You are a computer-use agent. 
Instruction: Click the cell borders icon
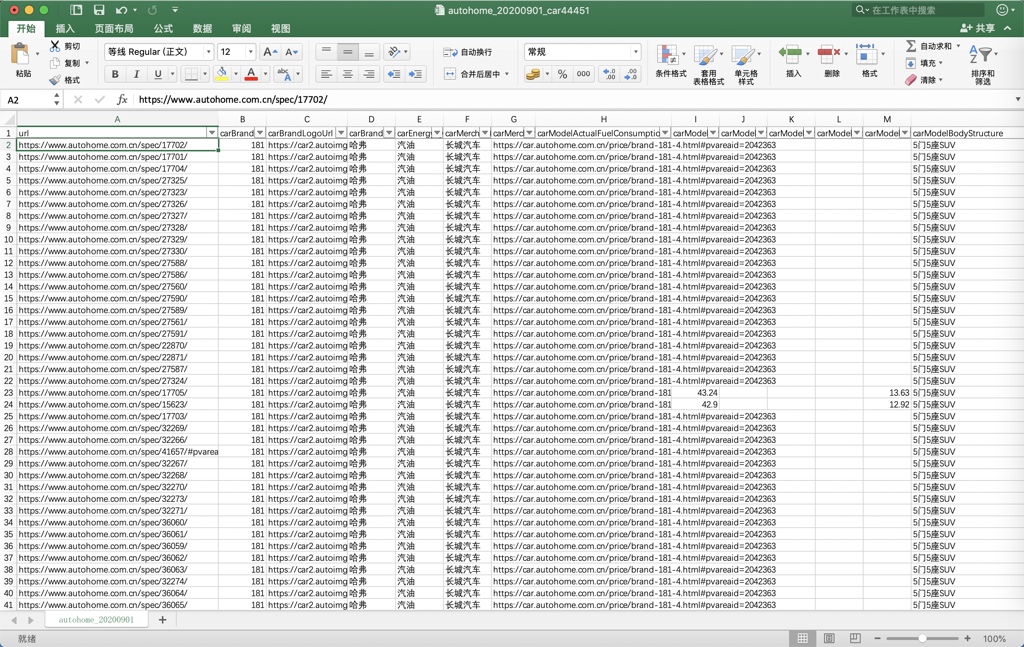coord(191,74)
